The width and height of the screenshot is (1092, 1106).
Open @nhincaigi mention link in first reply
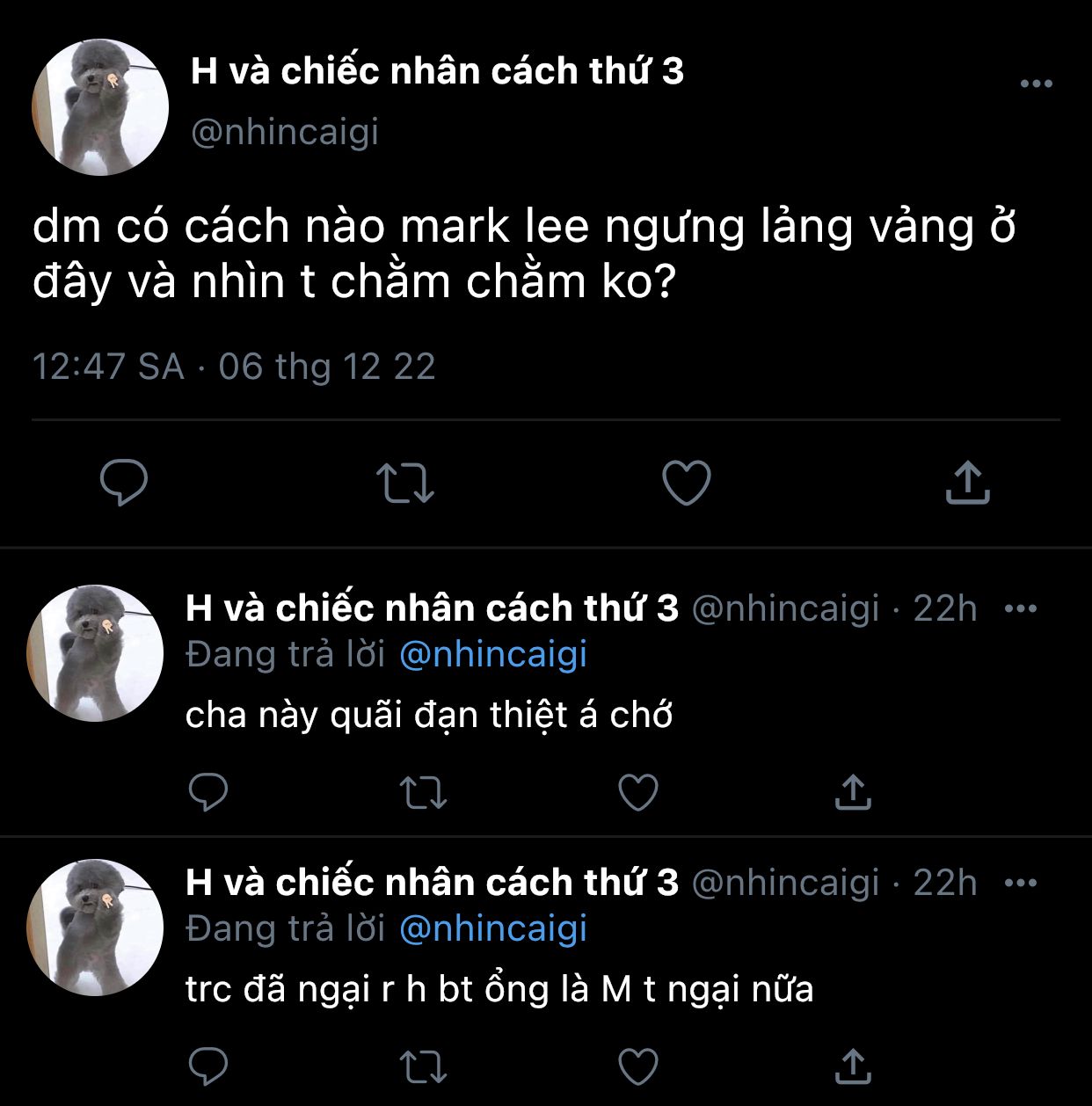tap(493, 655)
